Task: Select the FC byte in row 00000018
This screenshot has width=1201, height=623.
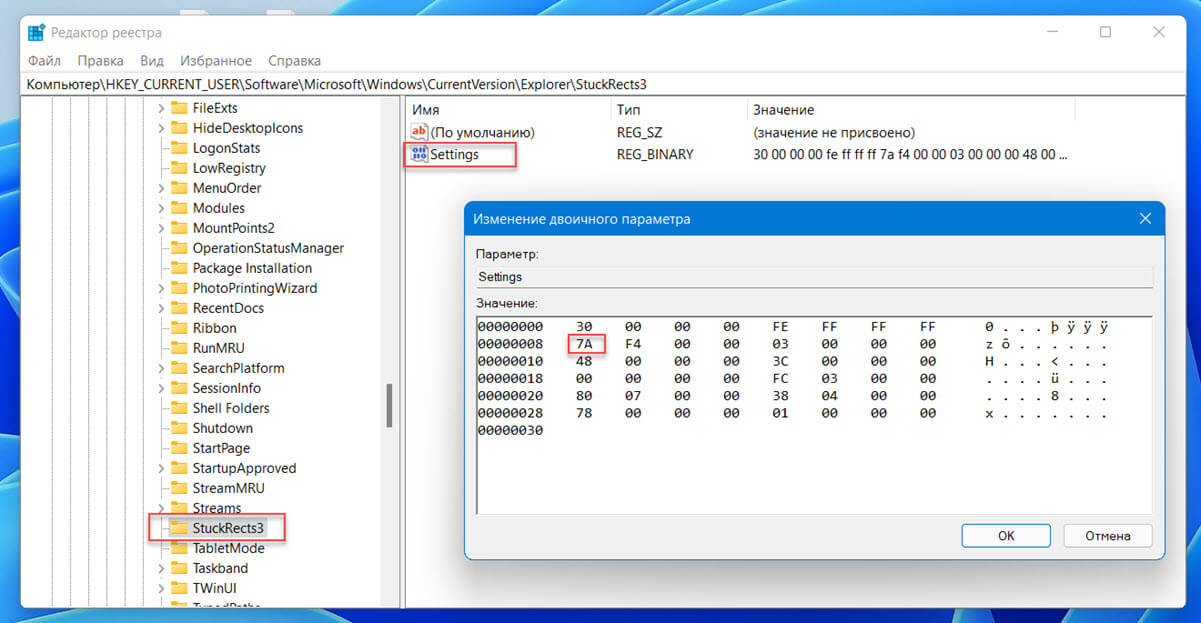Action: (x=781, y=378)
